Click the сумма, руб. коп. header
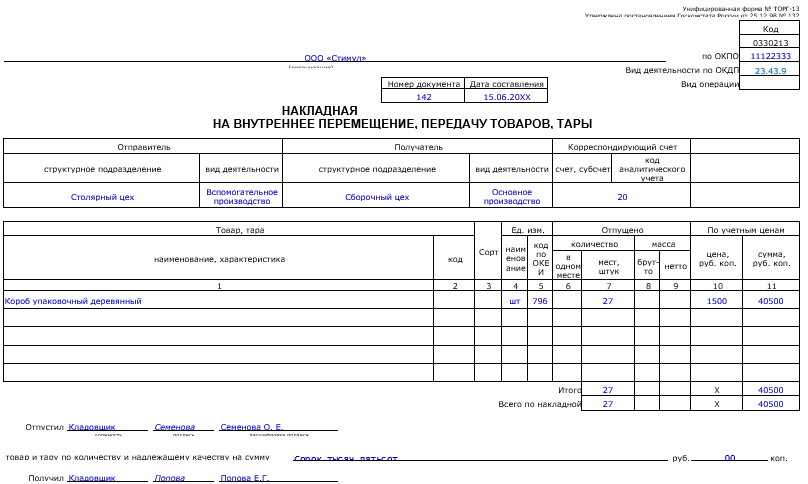The width and height of the screenshot is (808, 484). pos(771,258)
